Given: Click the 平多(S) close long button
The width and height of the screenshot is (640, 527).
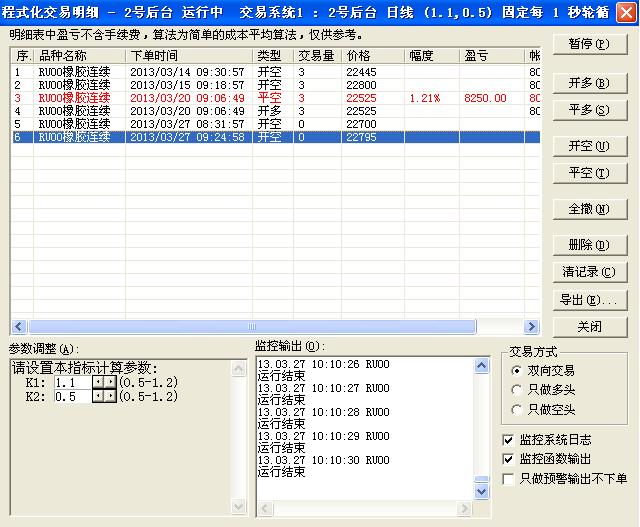Looking at the screenshot, I should tap(589, 110).
